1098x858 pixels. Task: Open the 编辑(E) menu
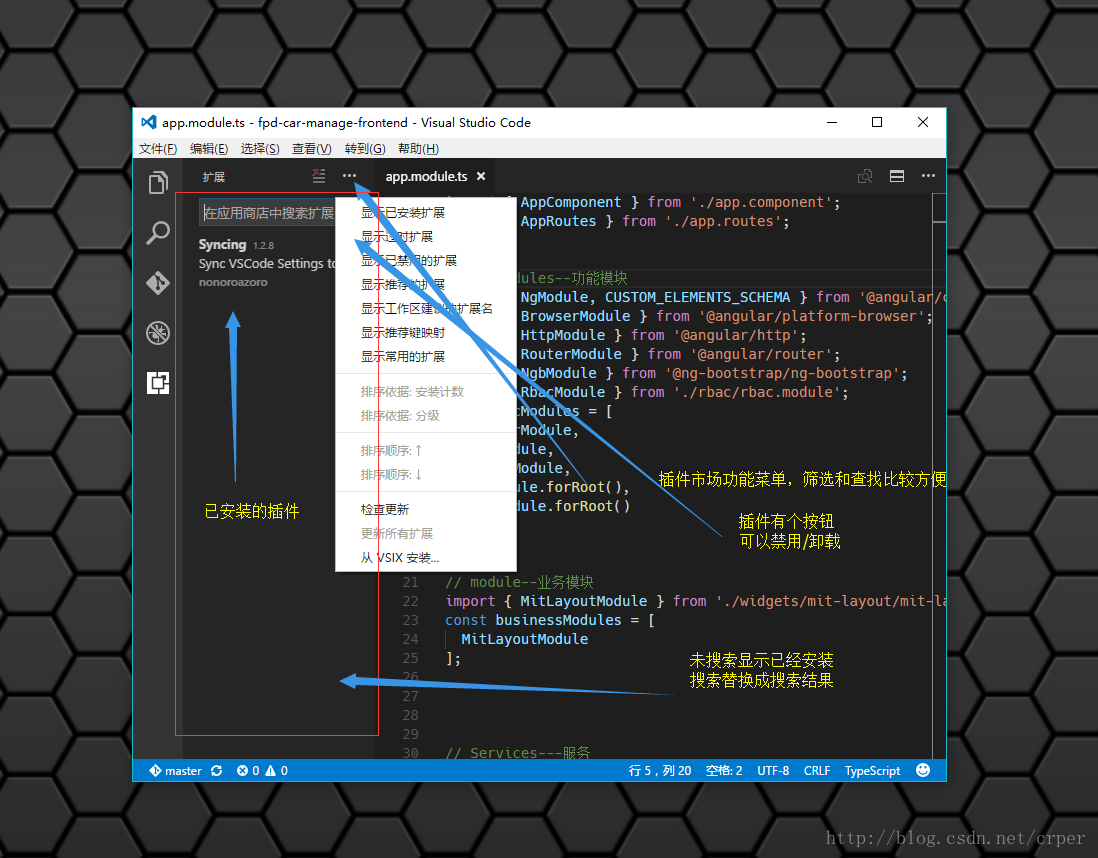209,148
